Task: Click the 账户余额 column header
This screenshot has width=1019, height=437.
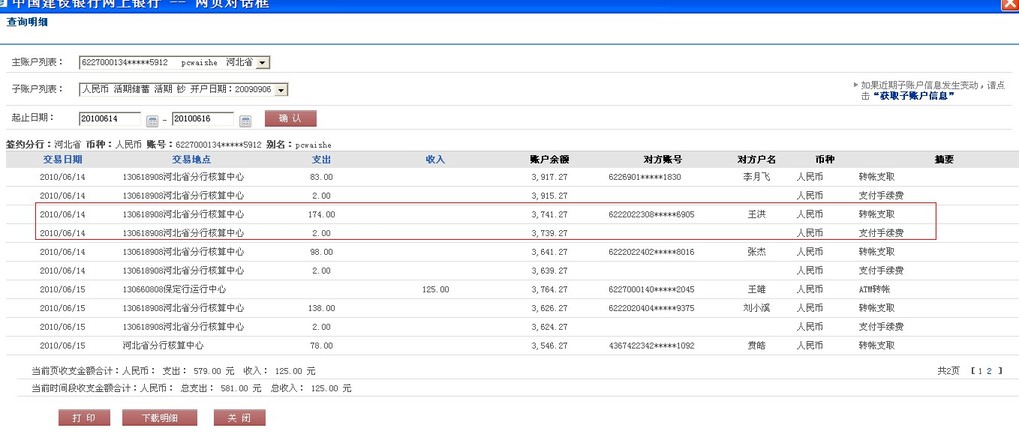Action: click(x=549, y=159)
